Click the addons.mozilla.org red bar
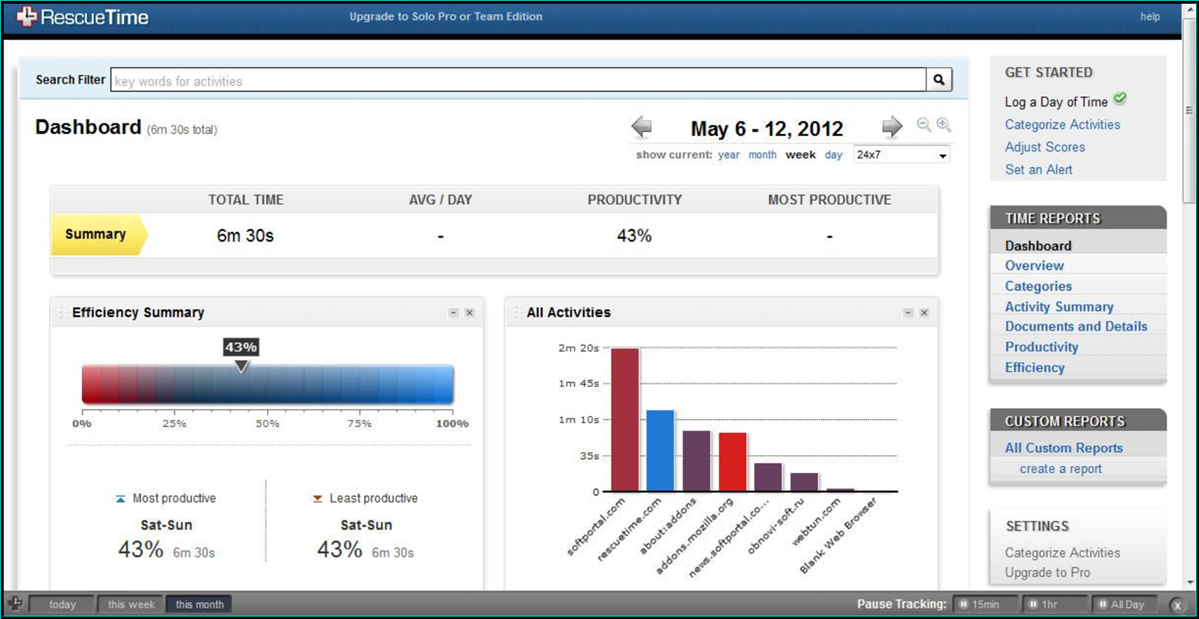Viewport: 1199px width, 619px height. click(x=732, y=462)
